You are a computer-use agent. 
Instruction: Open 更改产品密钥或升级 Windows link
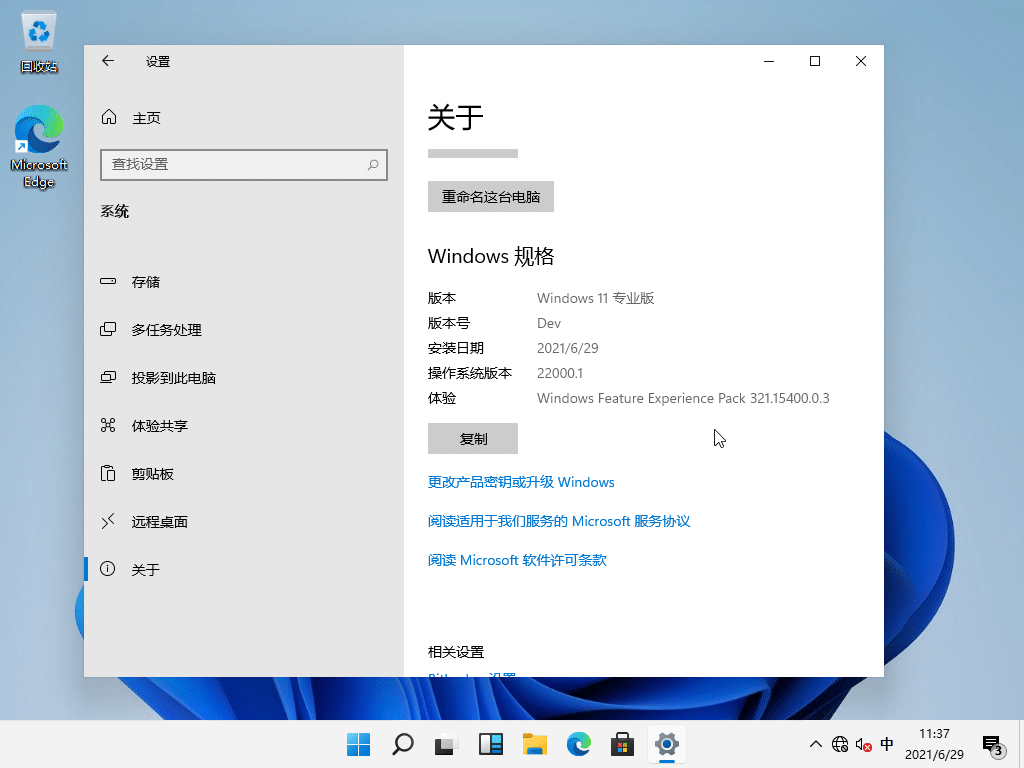tap(521, 482)
